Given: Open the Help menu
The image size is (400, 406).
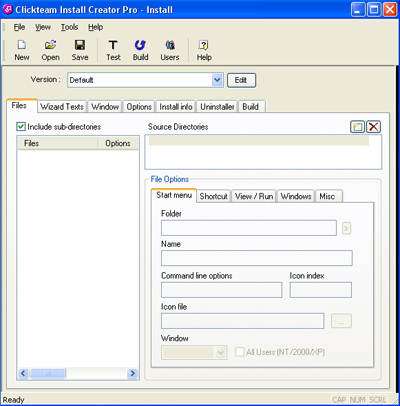Looking at the screenshot, I should tap(95, 27).
